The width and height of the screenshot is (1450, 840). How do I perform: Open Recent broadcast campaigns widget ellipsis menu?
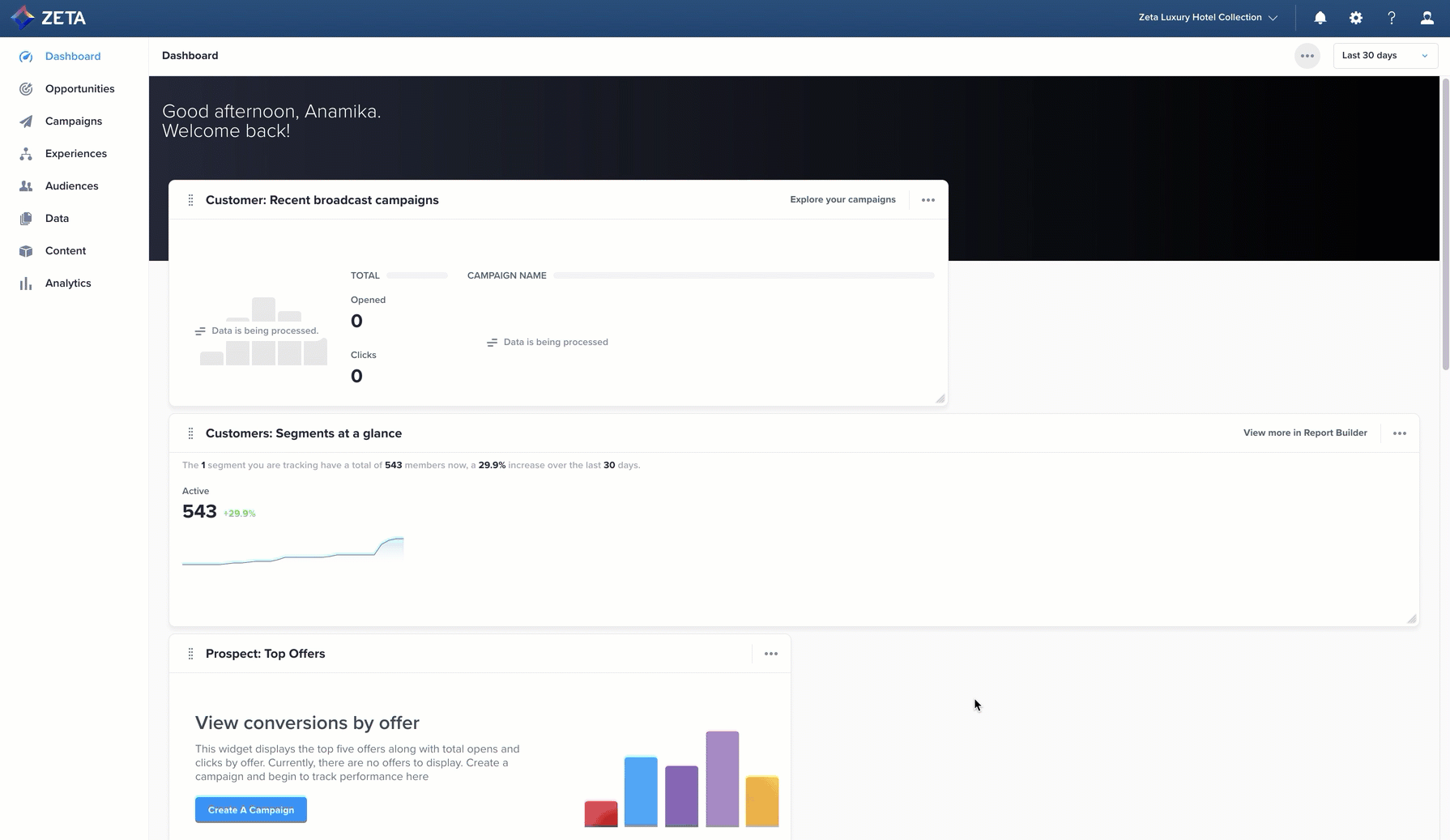[928, 200]
